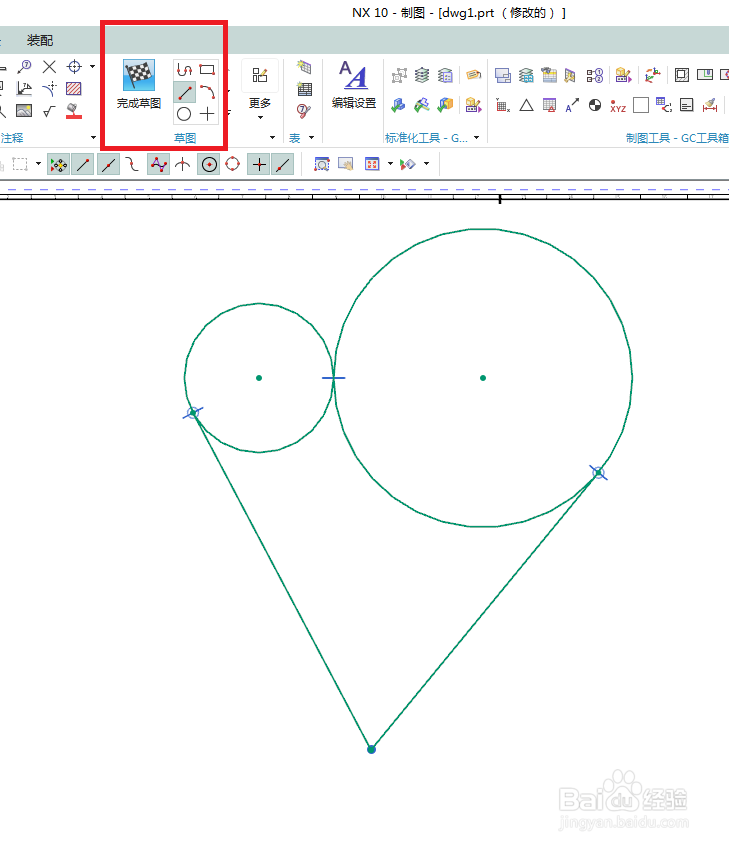Select the Profile sketch tool

184,69
